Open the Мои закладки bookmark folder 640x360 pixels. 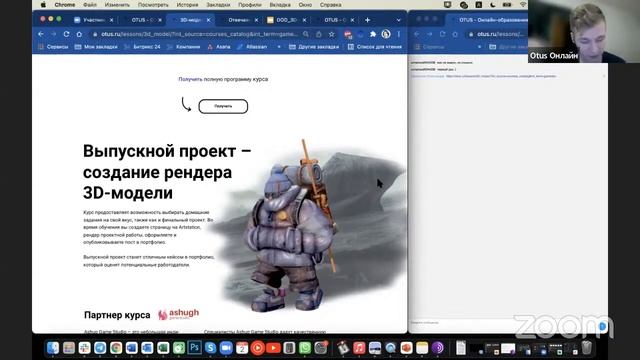(x=96, y=47)
